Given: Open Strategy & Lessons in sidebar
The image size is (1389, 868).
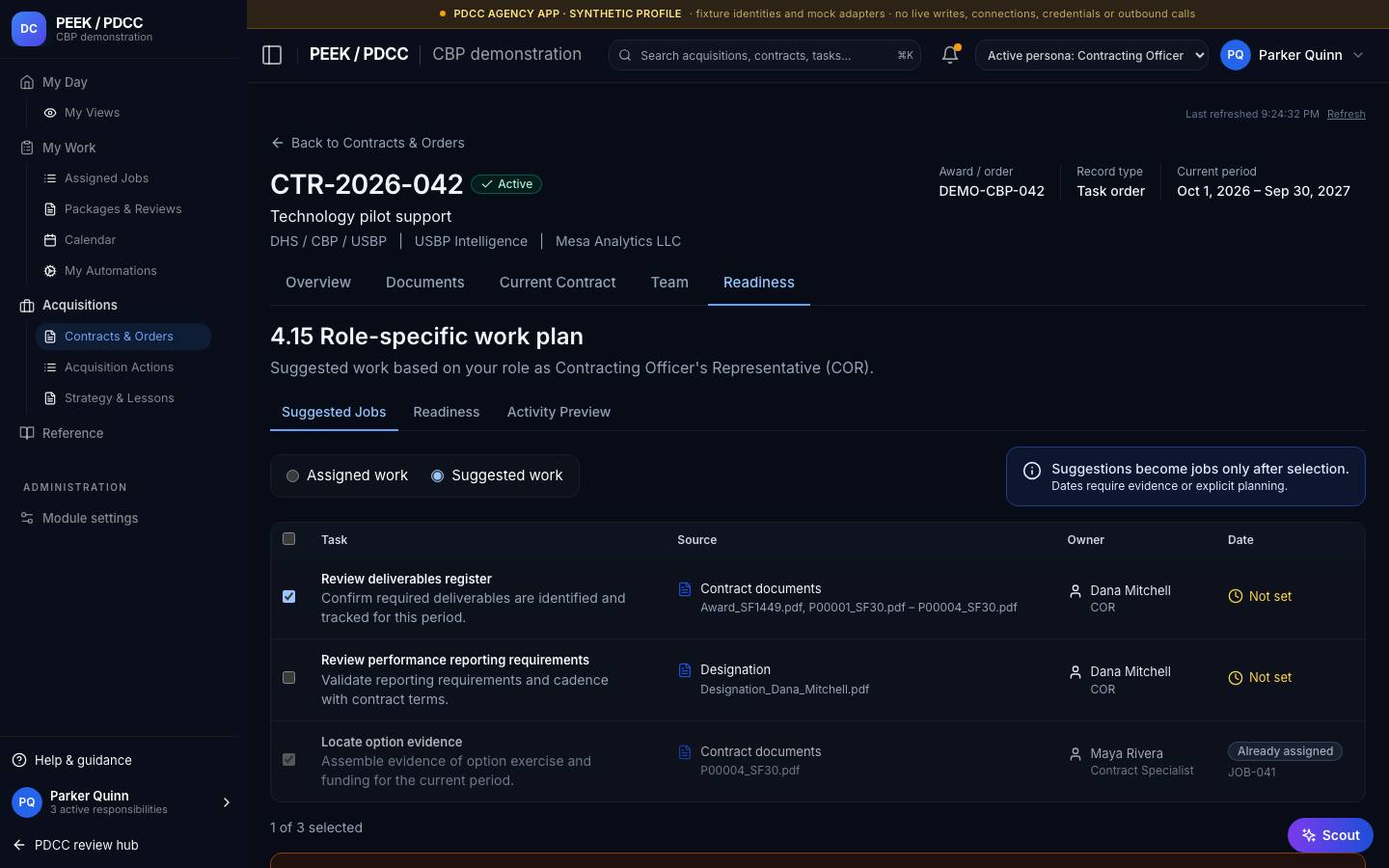Looking at the screenshot, I should [123, 398].
